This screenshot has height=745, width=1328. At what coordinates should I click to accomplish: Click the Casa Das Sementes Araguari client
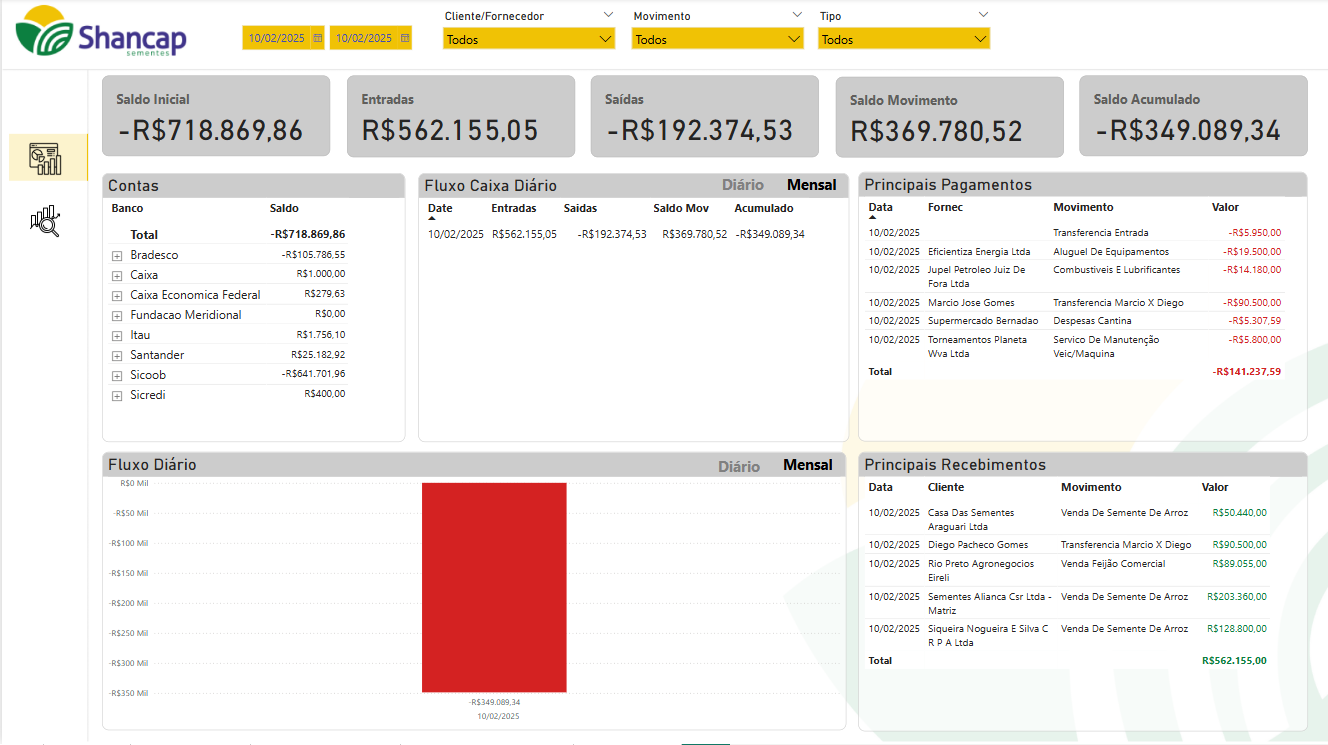tap(971, 520)
